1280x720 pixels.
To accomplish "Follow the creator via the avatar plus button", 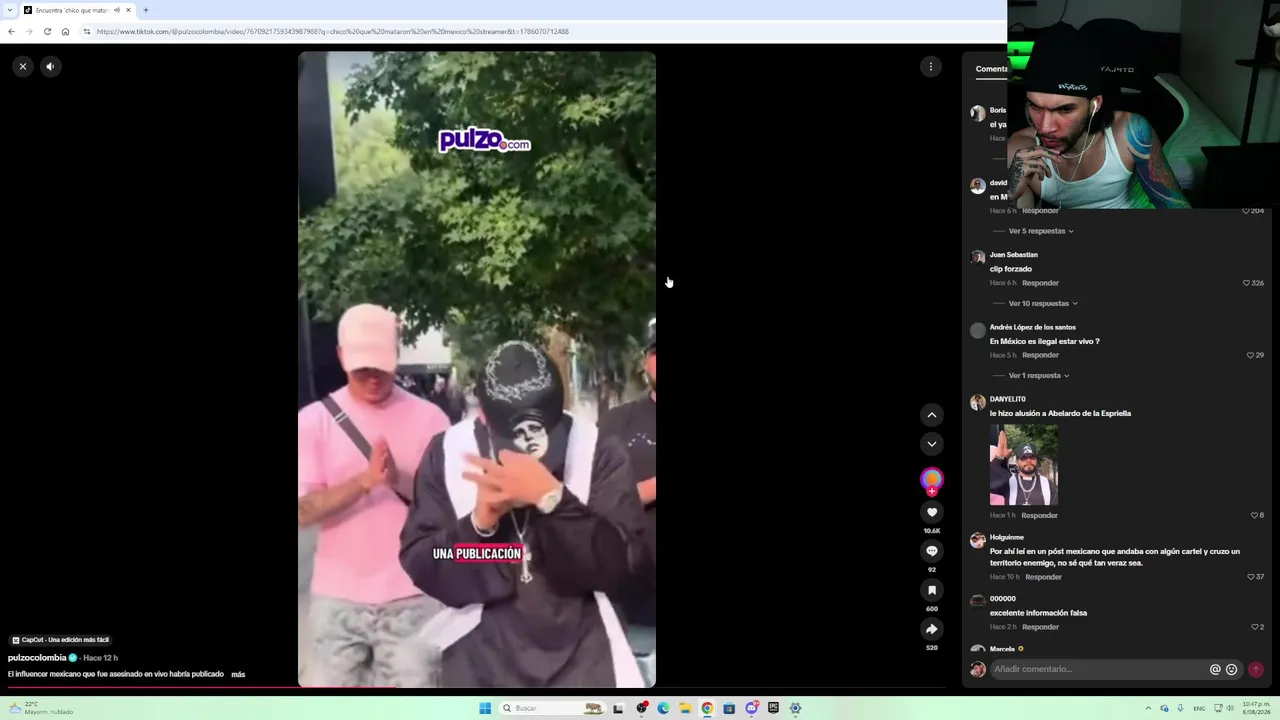I will coord(932,491).
